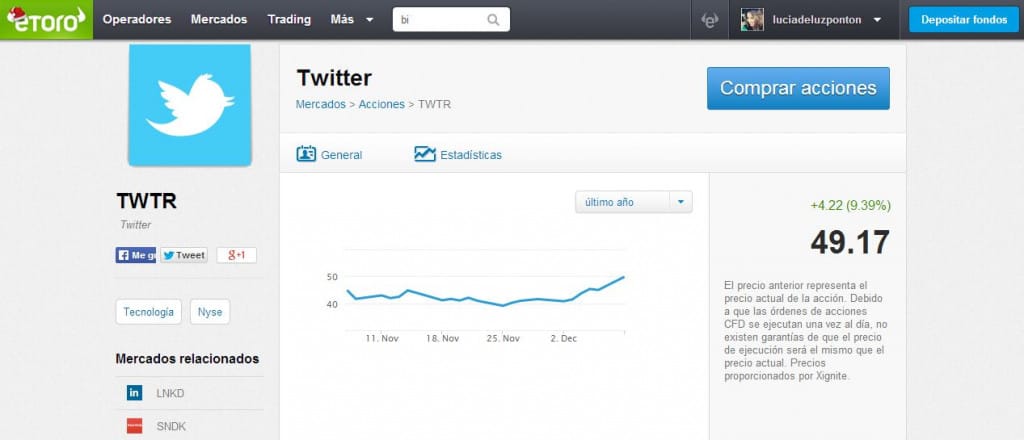Follow the Acciones breadcrumb link
The height and width of the screenshot is (440, 1024).
pos(381,104)
